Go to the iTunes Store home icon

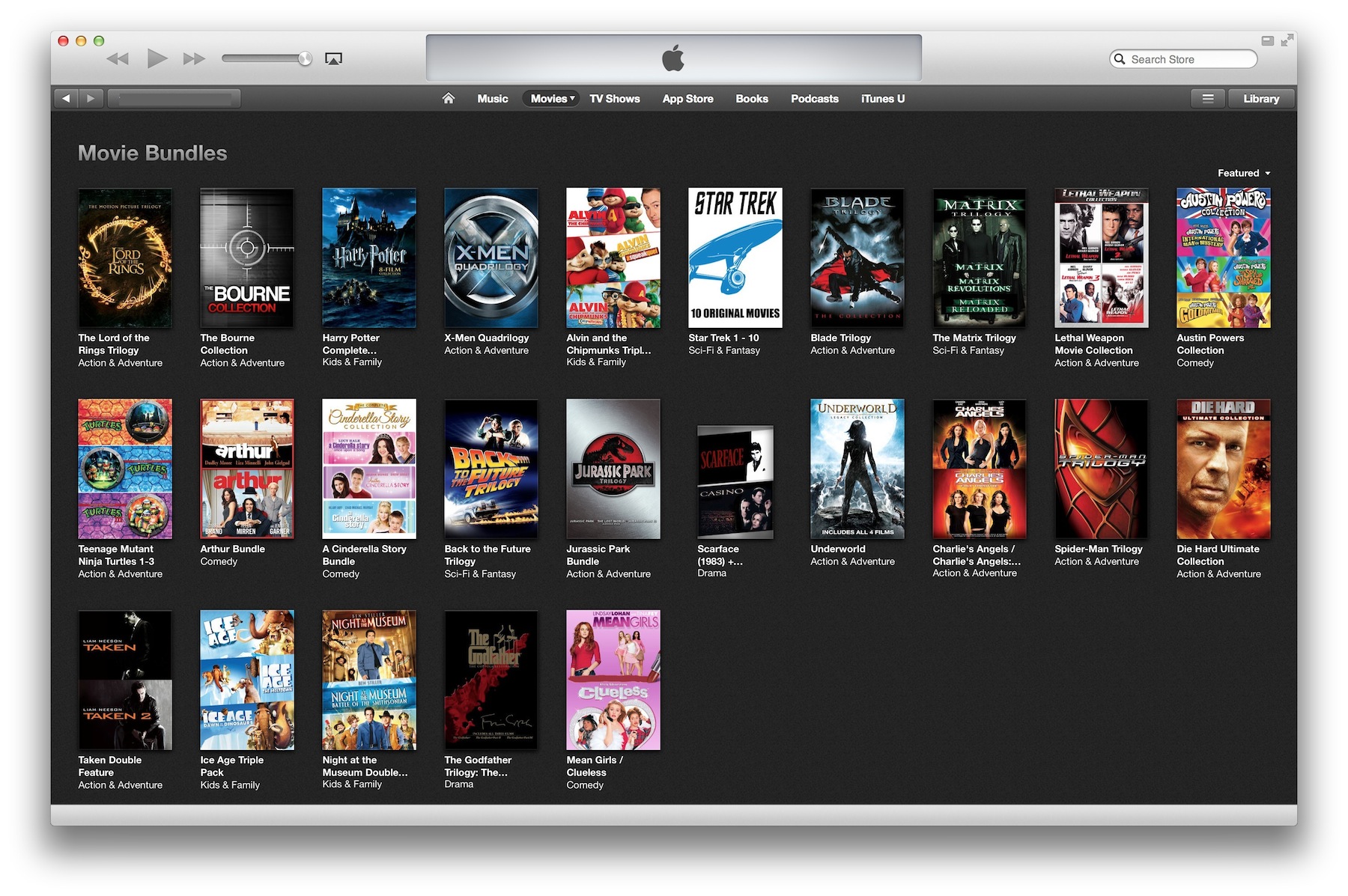pyautogui.click(x=449, y=98)
